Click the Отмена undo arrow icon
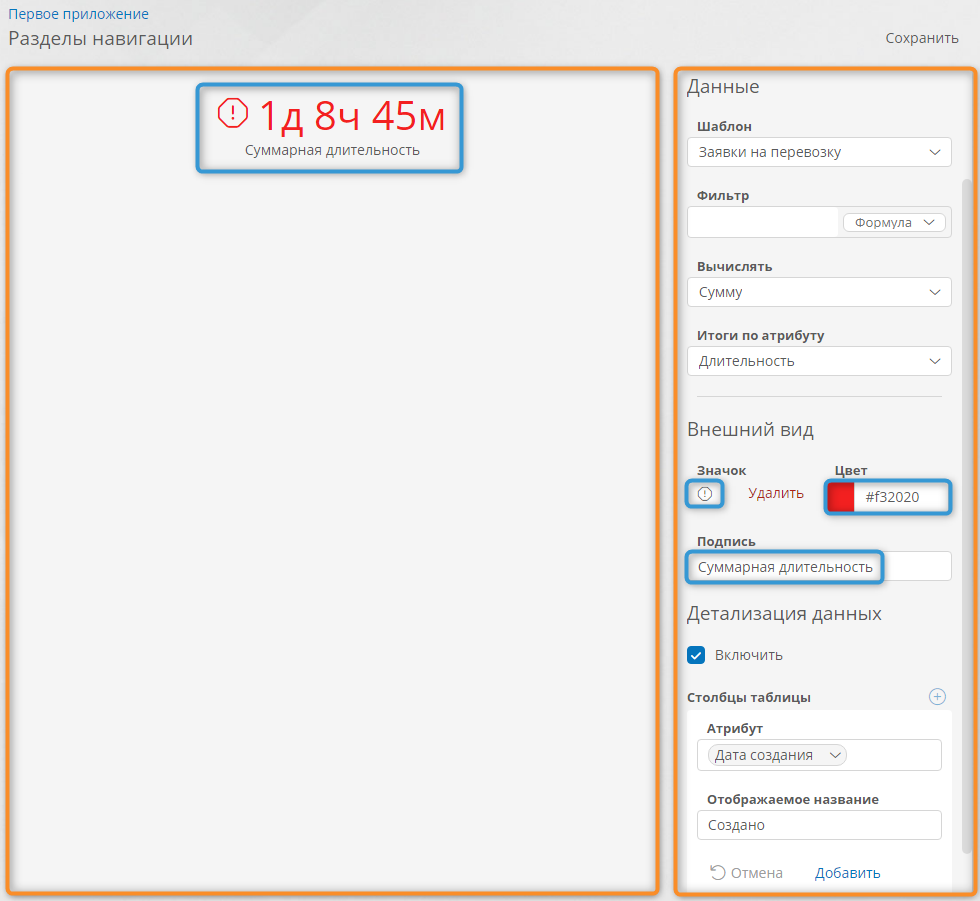 [717, 873]
